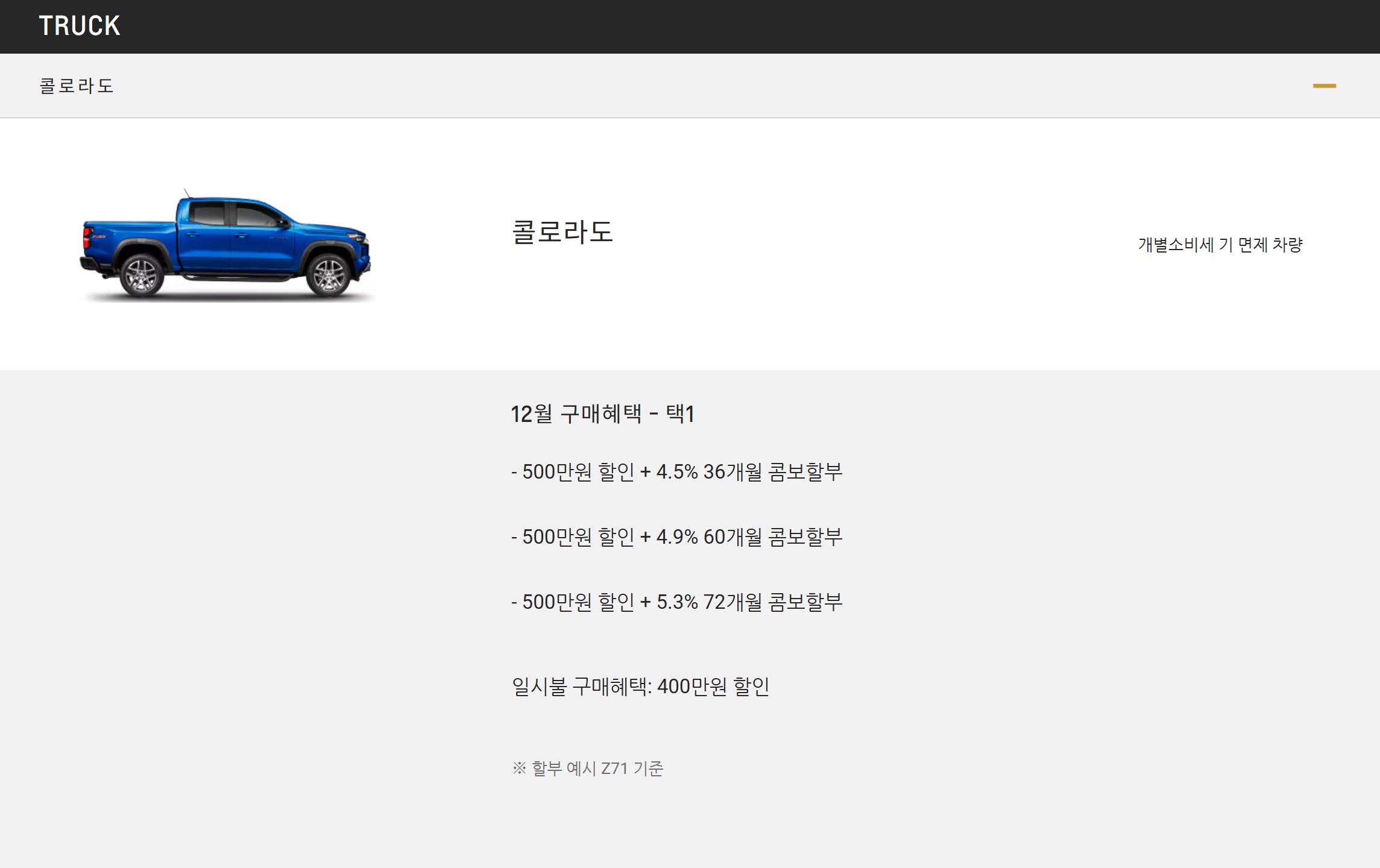
Task: Click the truck's front cab window
Action: tap(256, 215)
